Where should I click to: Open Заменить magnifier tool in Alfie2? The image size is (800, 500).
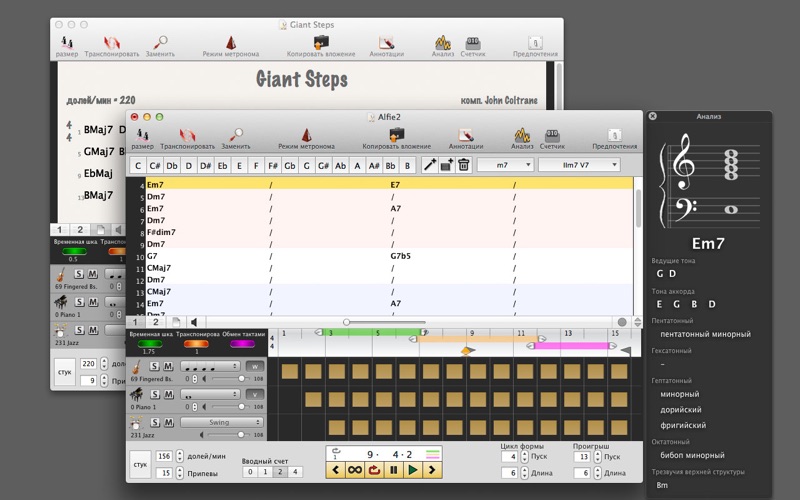click(x=236, y=139)
